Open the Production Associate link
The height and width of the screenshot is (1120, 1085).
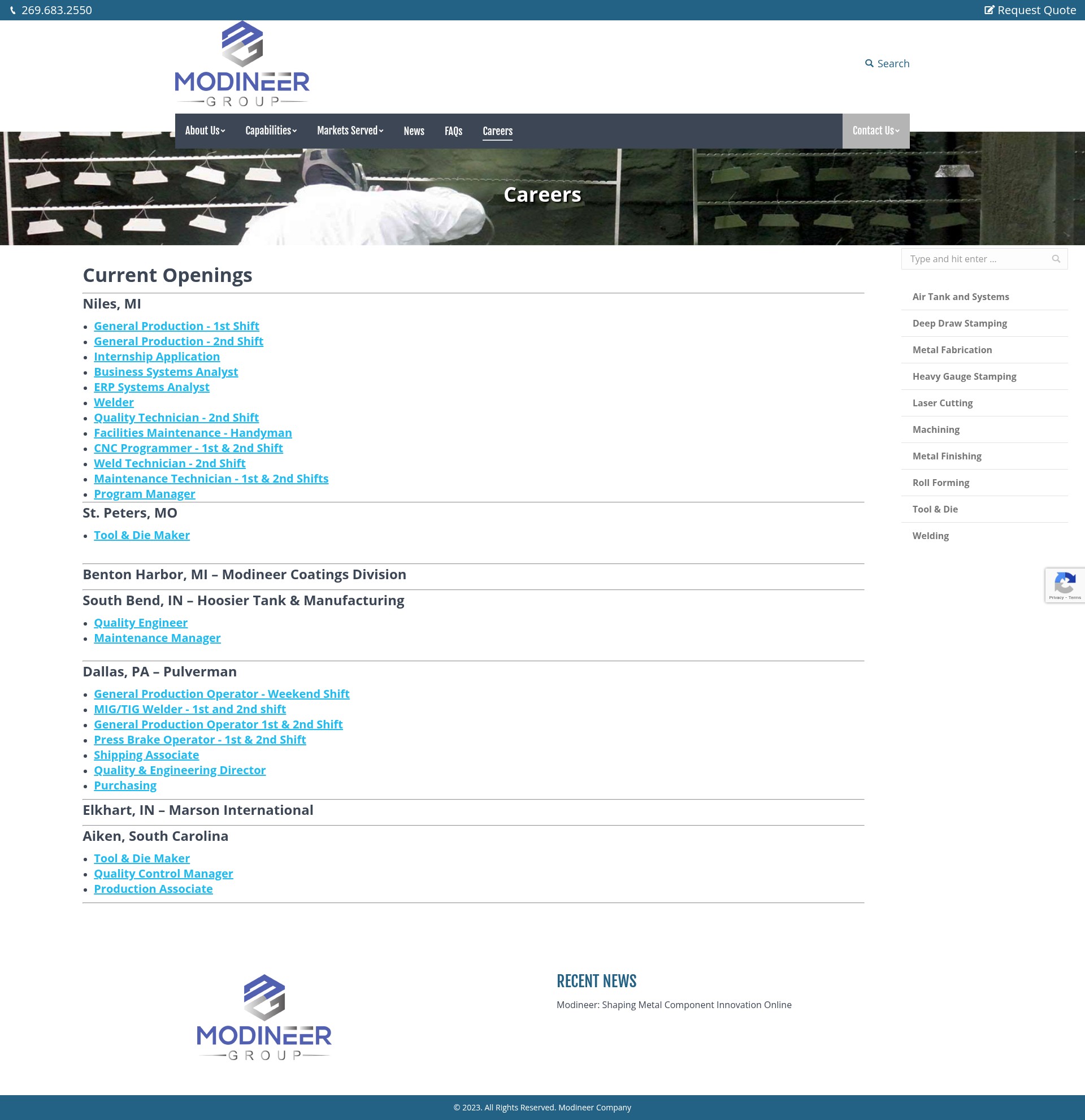tap(153, 889)
